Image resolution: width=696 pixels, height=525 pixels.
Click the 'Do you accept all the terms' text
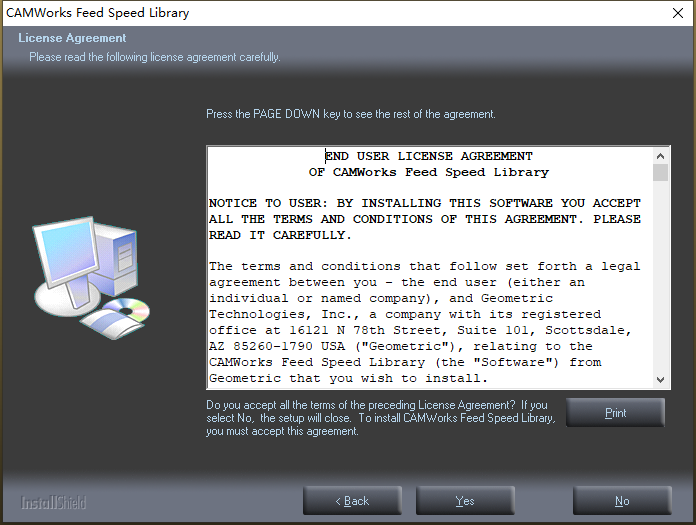click(381, 418)
